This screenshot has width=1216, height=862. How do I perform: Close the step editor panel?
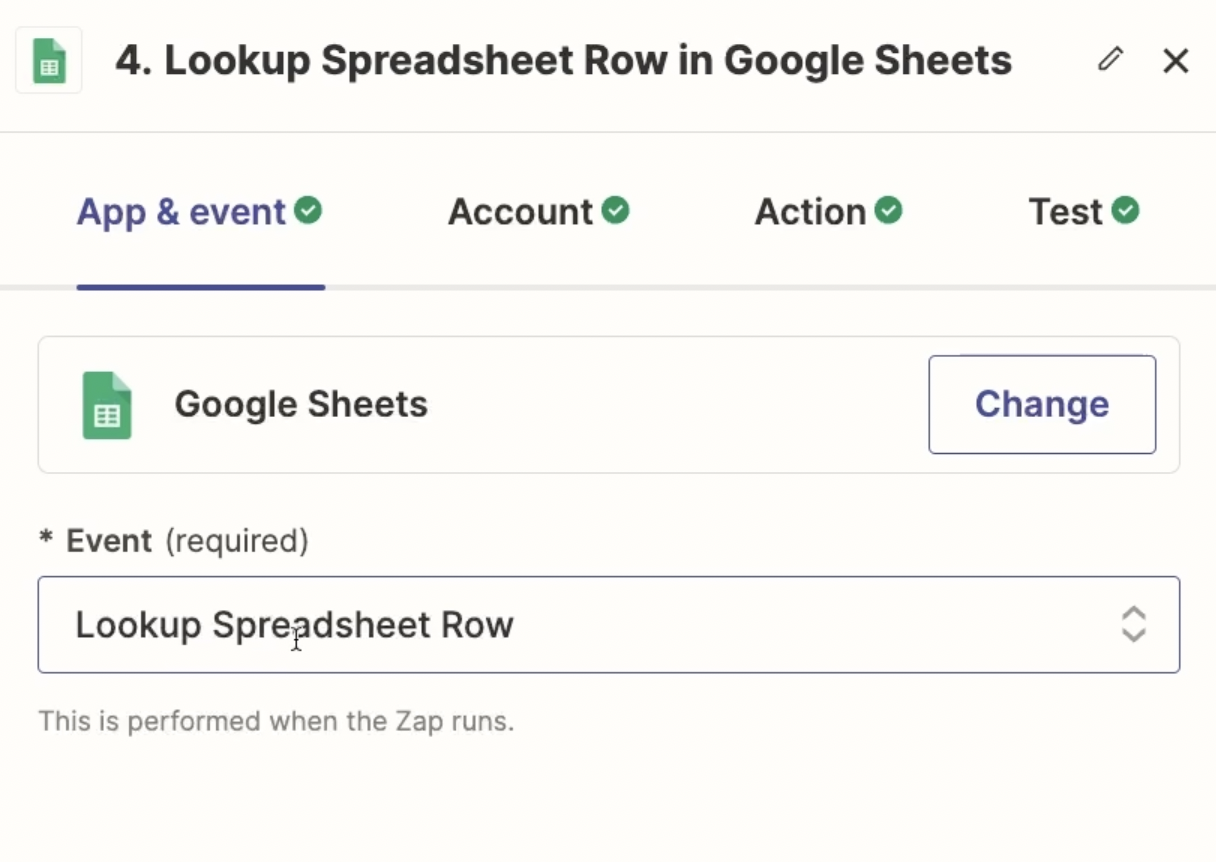click(1176, 61)
